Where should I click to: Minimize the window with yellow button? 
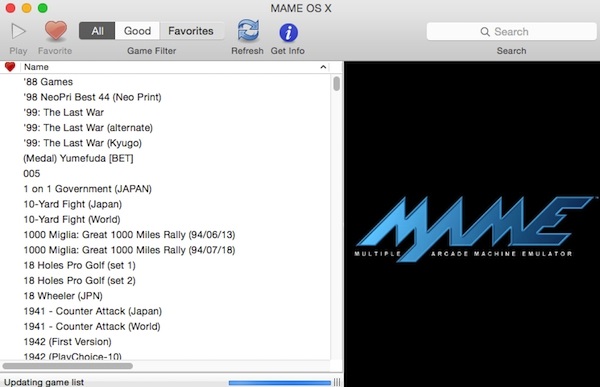tap(26, 8)
